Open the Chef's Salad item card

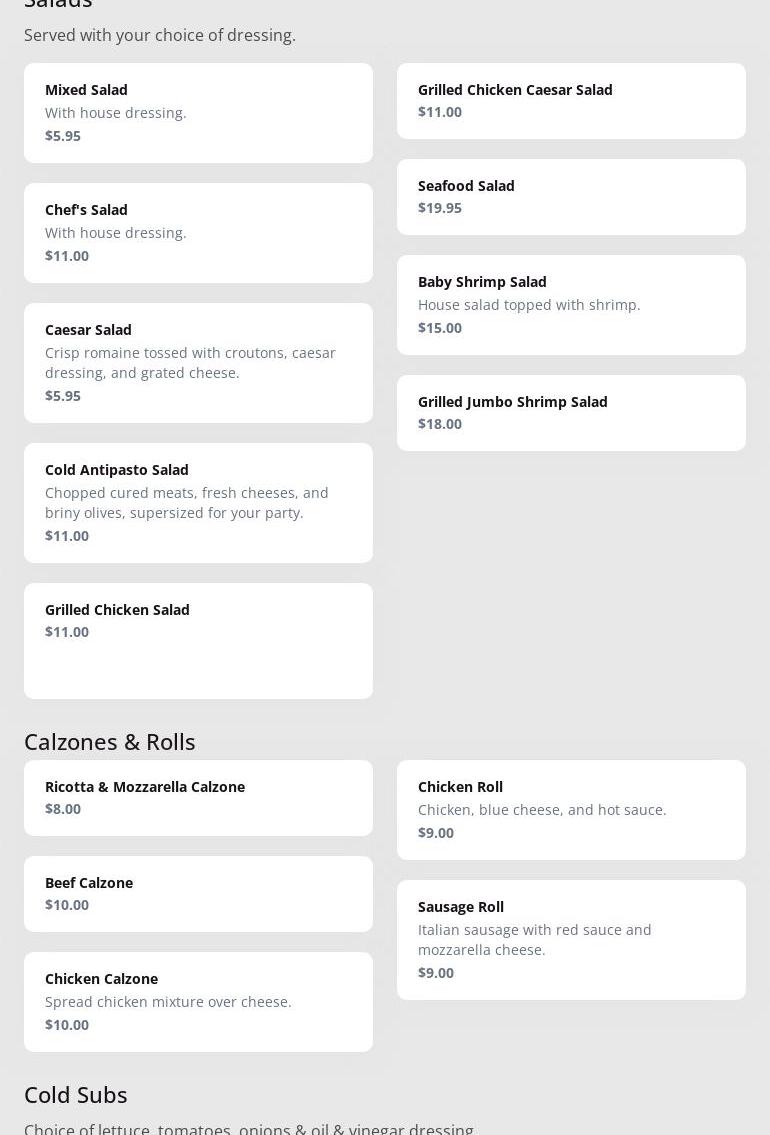pyautogui.click(x=198, y=232)
